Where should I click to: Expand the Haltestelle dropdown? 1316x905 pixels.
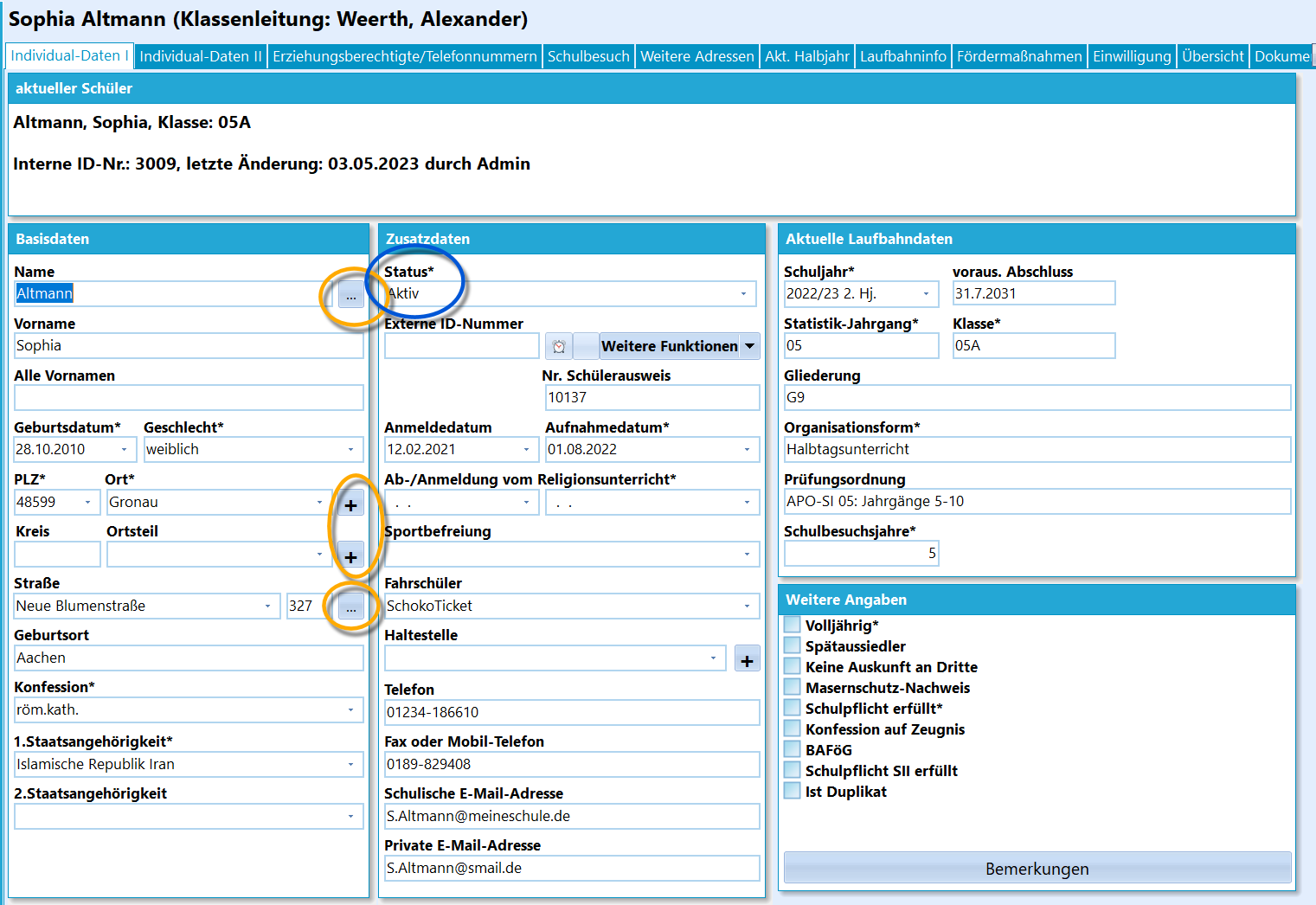713,658
